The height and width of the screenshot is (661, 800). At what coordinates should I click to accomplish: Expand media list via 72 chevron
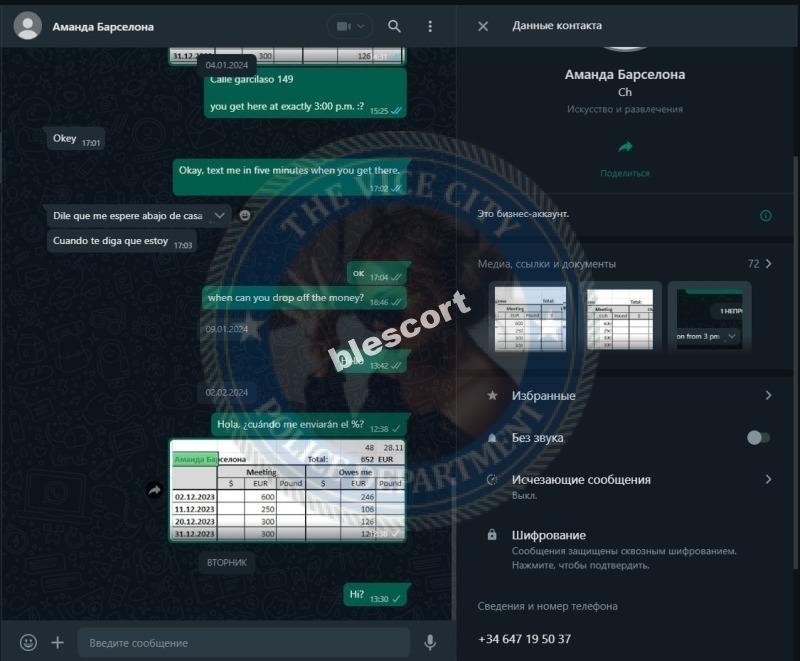click(768, 264)
